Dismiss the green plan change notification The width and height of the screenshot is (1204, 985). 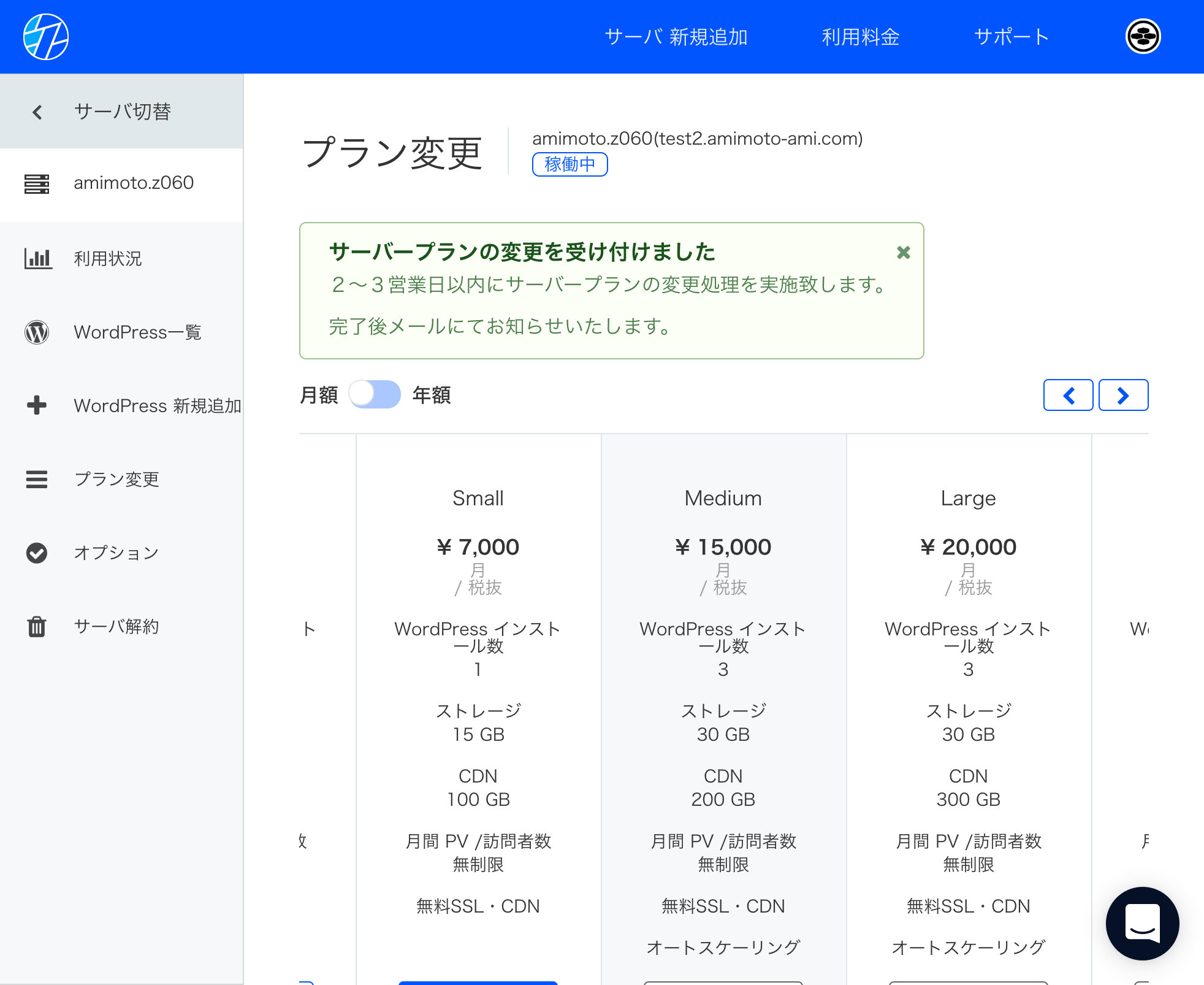pyautogui.click(x=903, y=252)
